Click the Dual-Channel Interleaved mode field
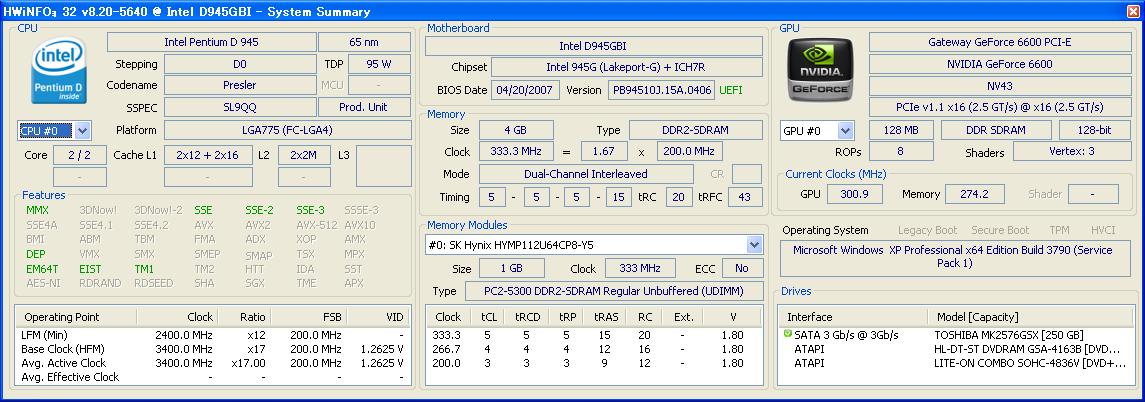The image size is (1145, 402). coord(586,174)
